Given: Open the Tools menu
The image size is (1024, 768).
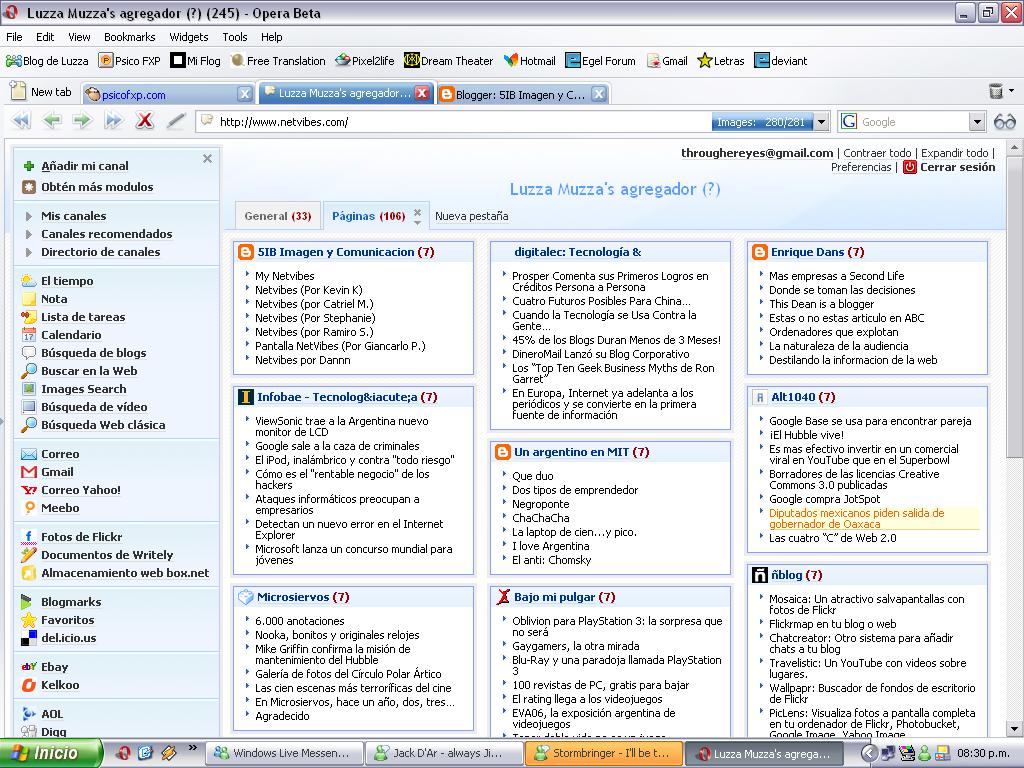Looking at the screenshot, I should pos(234,37).
